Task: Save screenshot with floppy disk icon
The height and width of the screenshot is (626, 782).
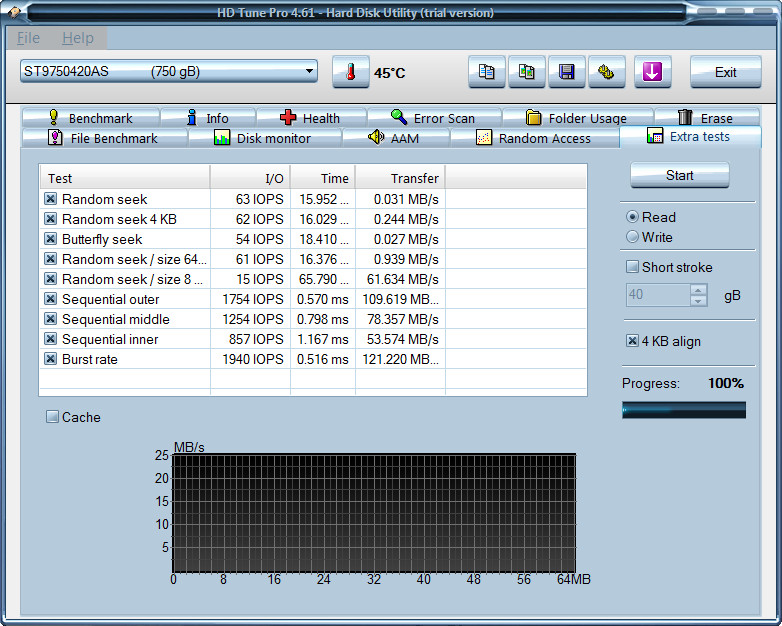Action: coord(566,72)
